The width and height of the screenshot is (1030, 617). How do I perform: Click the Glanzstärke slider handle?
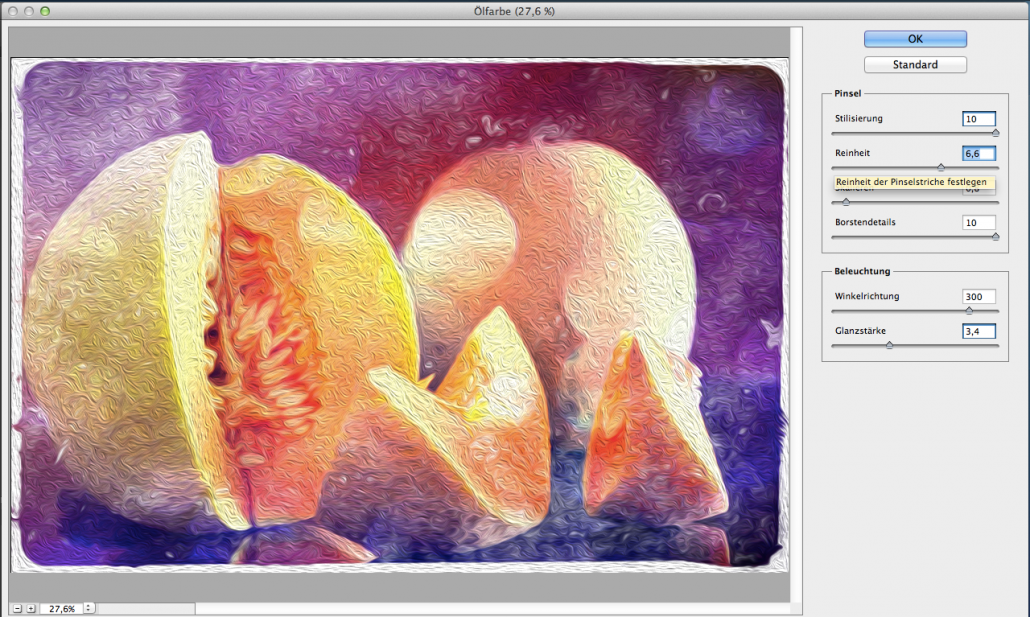click(888, 345)
